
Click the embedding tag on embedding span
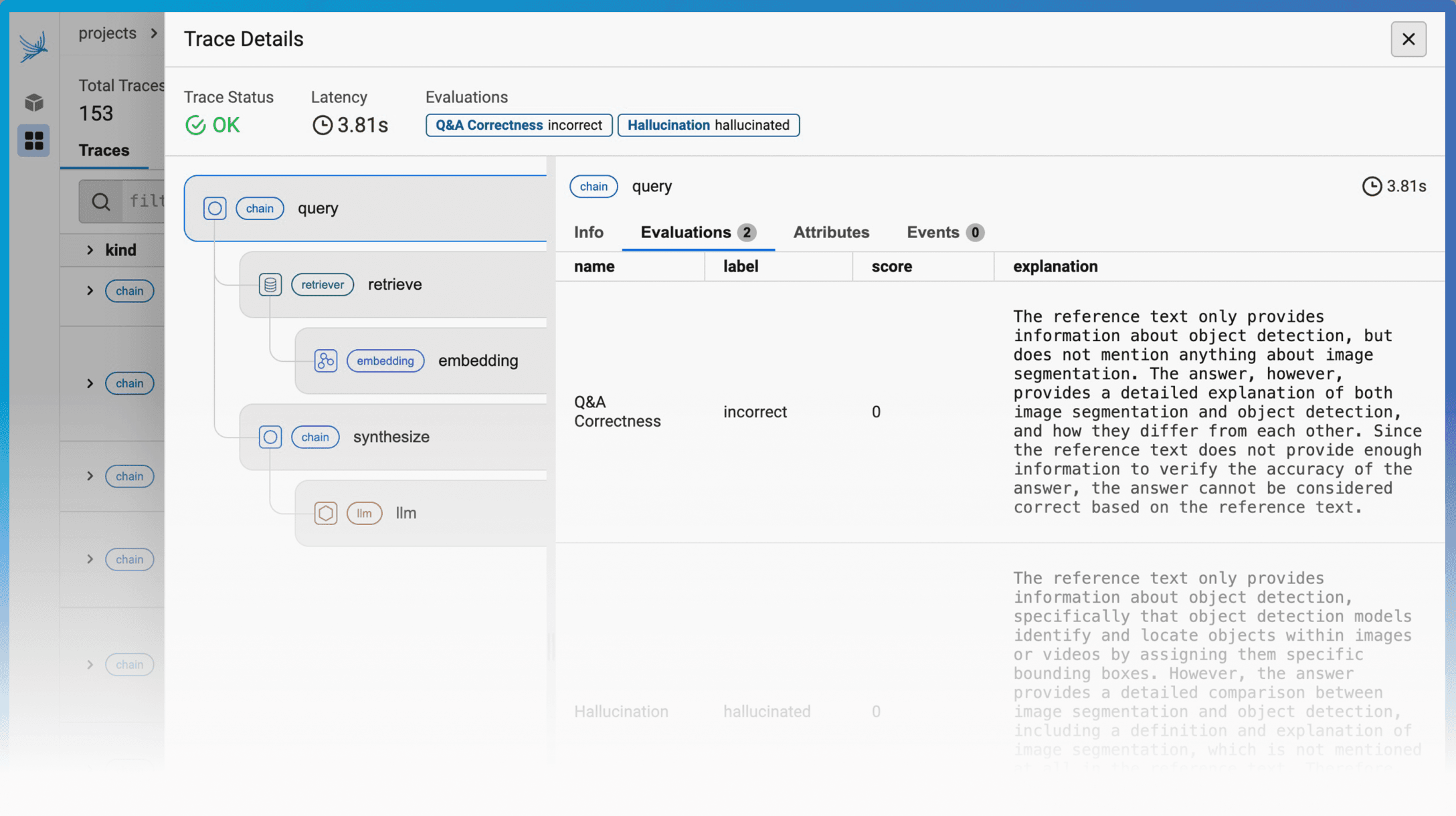point(385,361)
